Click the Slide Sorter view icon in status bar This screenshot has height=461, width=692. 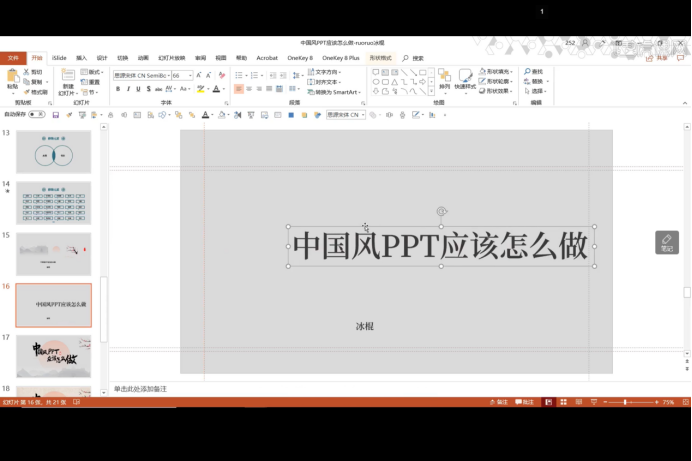click(x=563, y=402)
